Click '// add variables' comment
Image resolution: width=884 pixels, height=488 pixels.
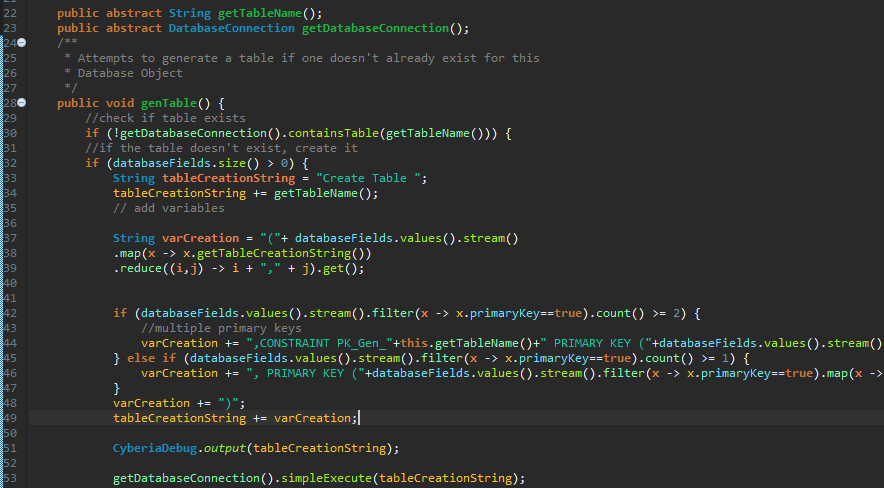(169, 208)
